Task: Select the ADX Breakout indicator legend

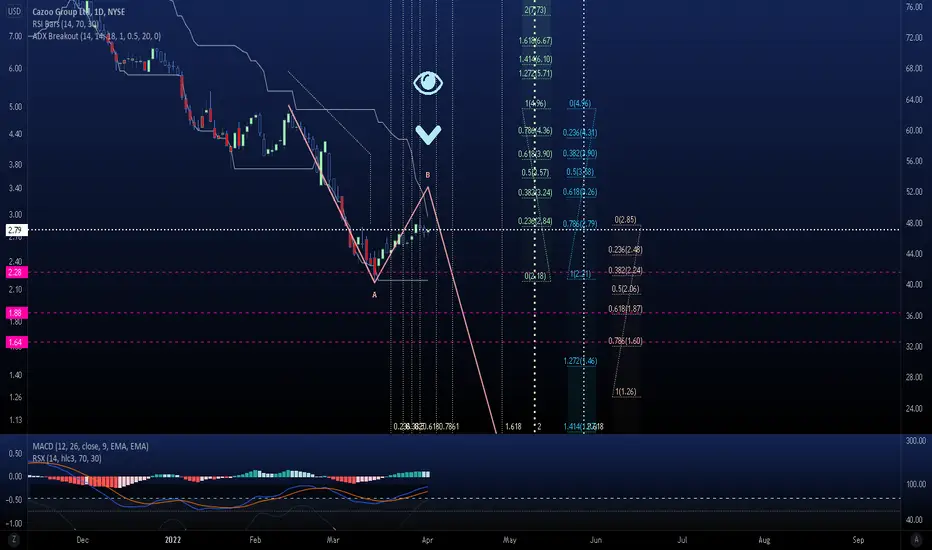Action: (x=96, y=36)
